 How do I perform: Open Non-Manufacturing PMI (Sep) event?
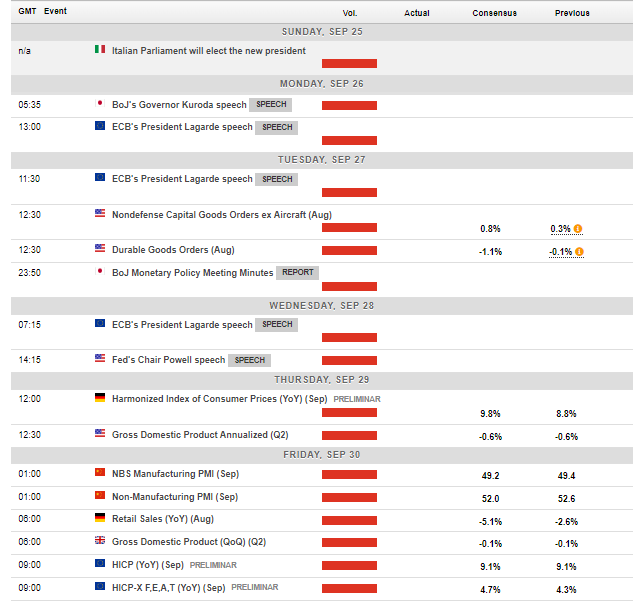(x=175, y=497)
